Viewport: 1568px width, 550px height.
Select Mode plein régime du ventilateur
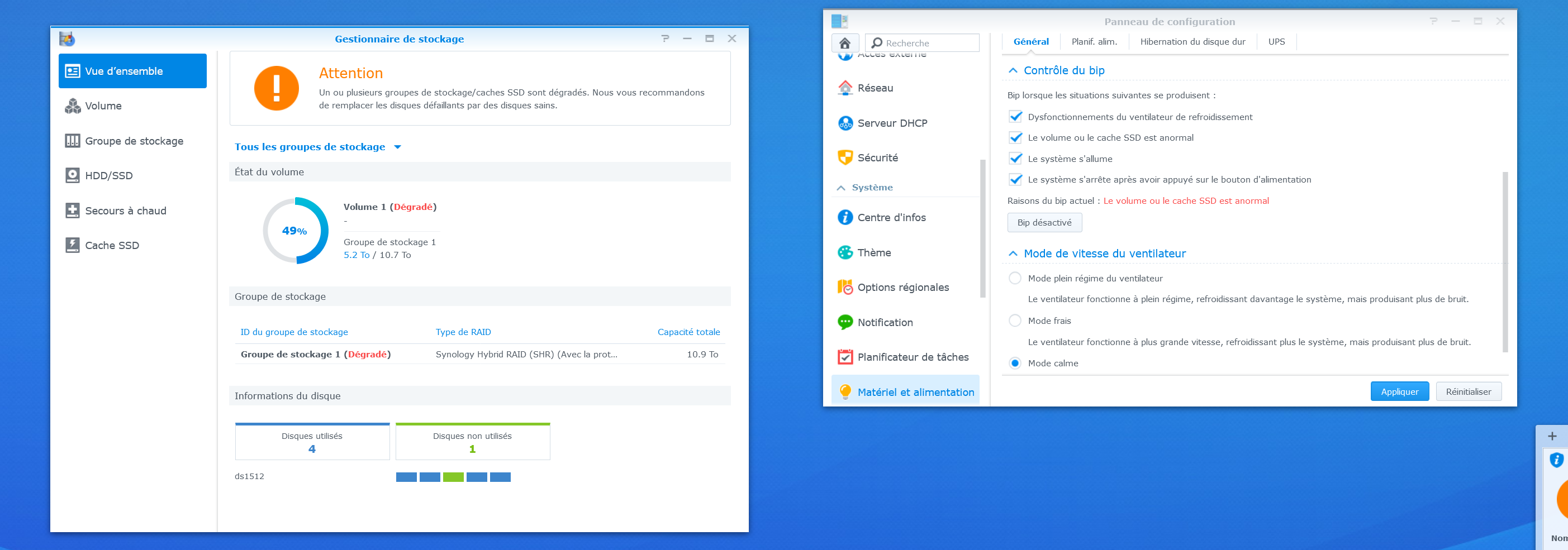pos(1015,278)
